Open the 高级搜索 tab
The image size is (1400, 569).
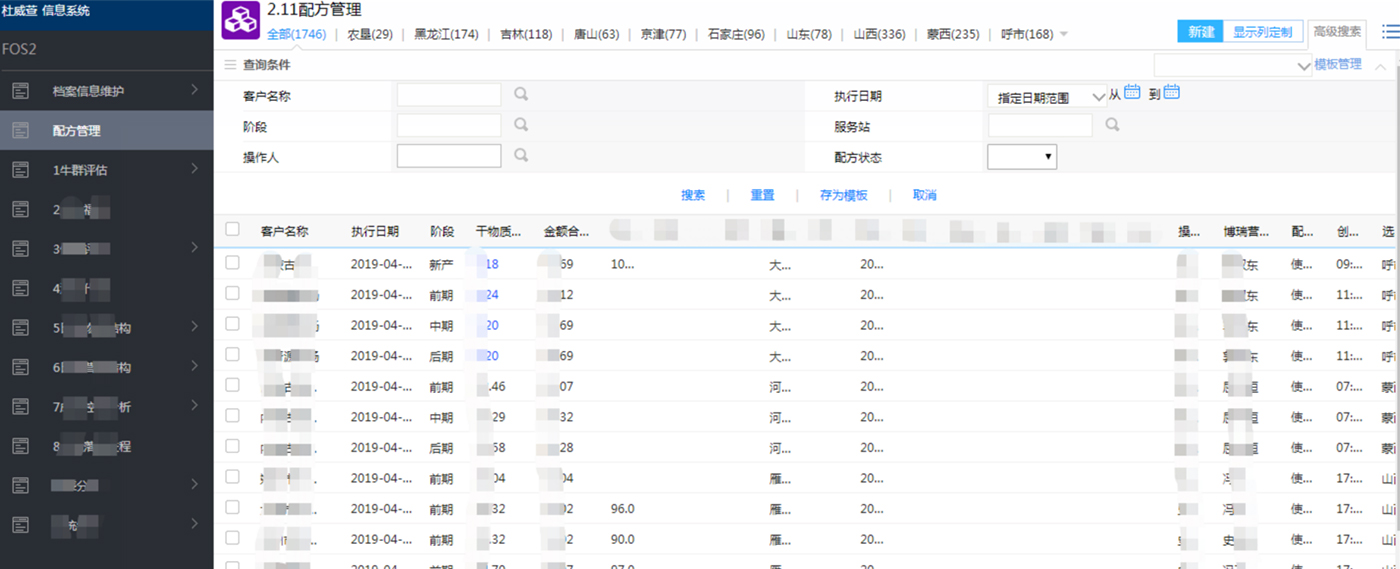pos(1337,31)
